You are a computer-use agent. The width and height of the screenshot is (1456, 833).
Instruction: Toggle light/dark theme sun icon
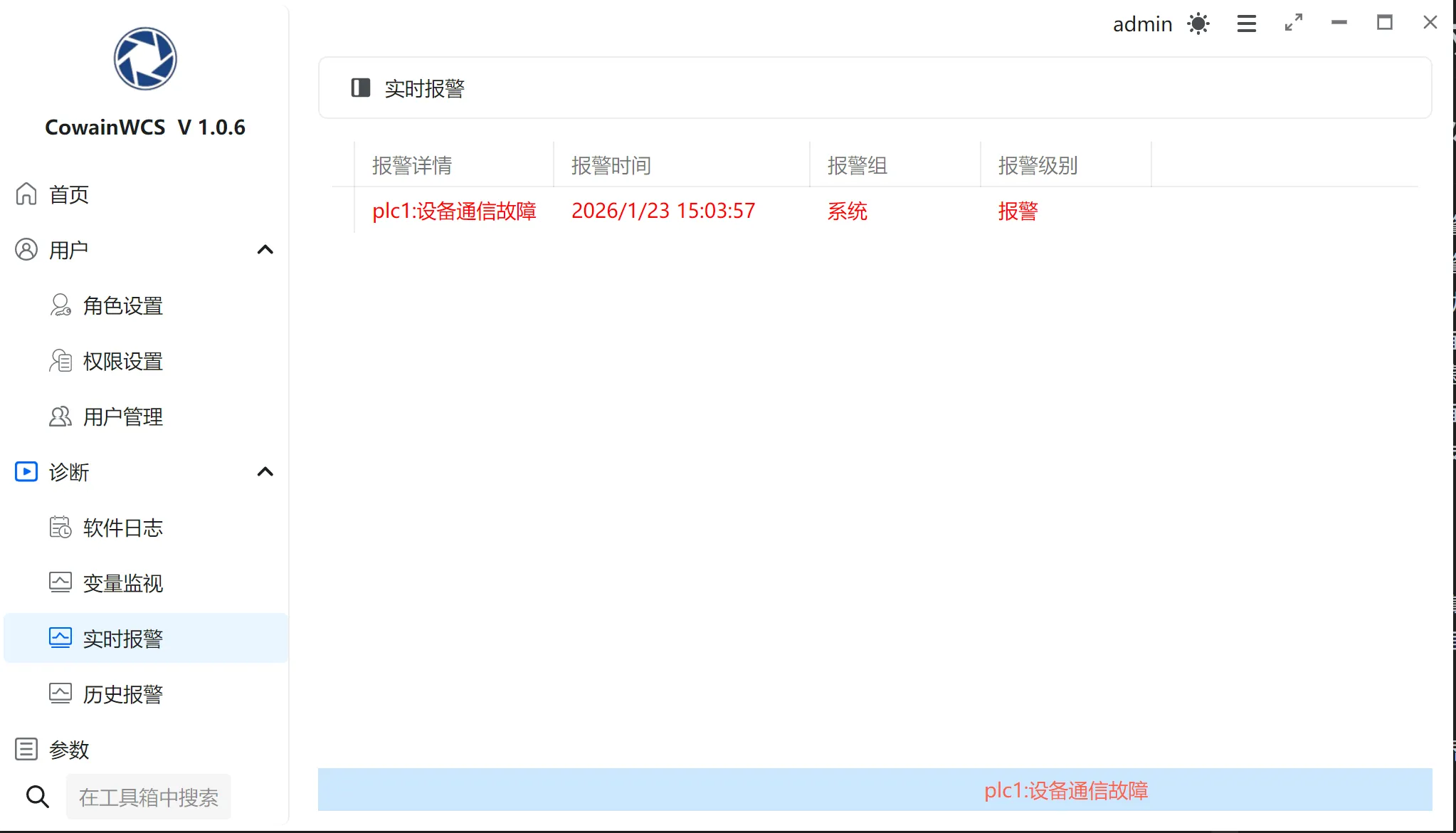pyautogui.click(x=1198, y=23)
